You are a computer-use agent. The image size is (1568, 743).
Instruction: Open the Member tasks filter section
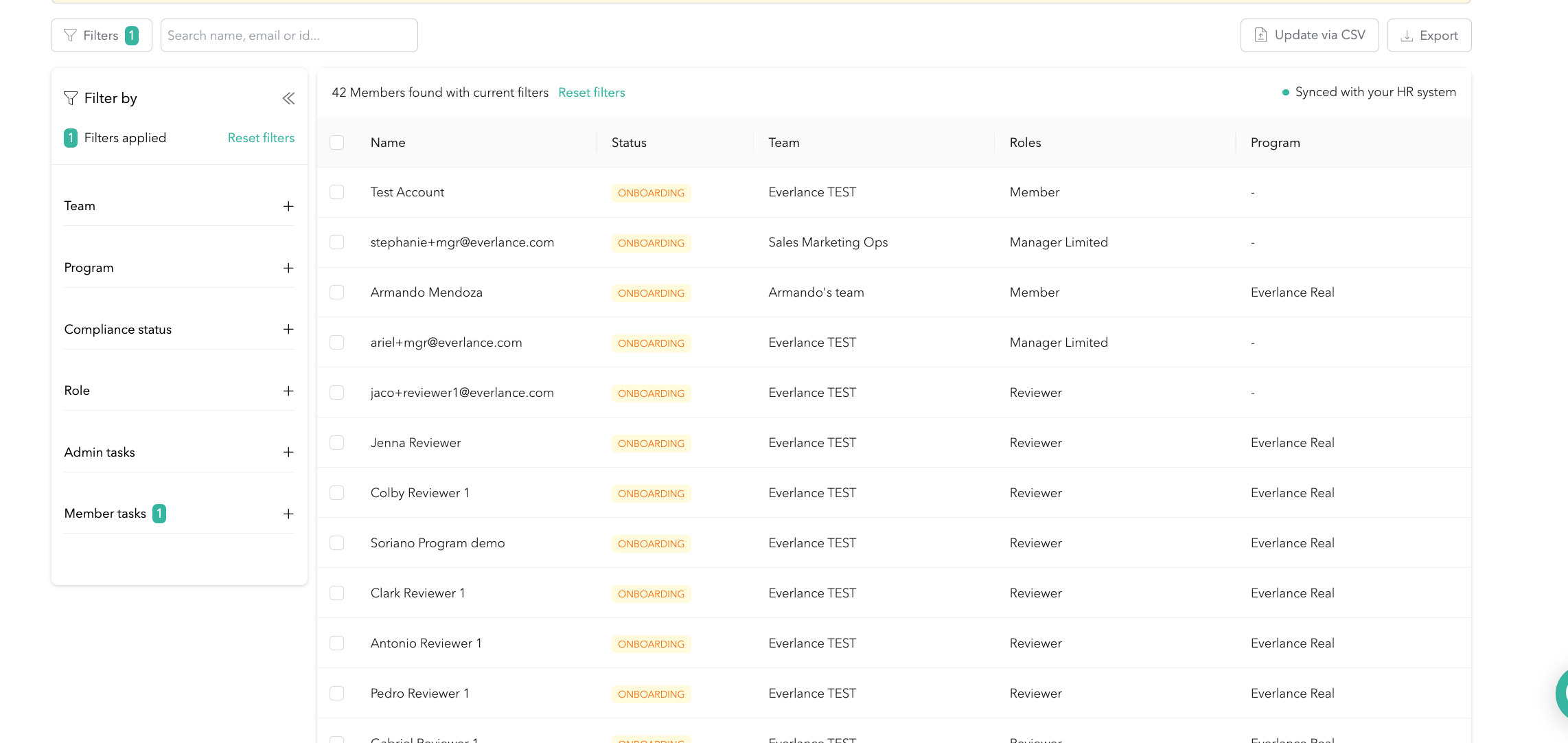point(288,514)
